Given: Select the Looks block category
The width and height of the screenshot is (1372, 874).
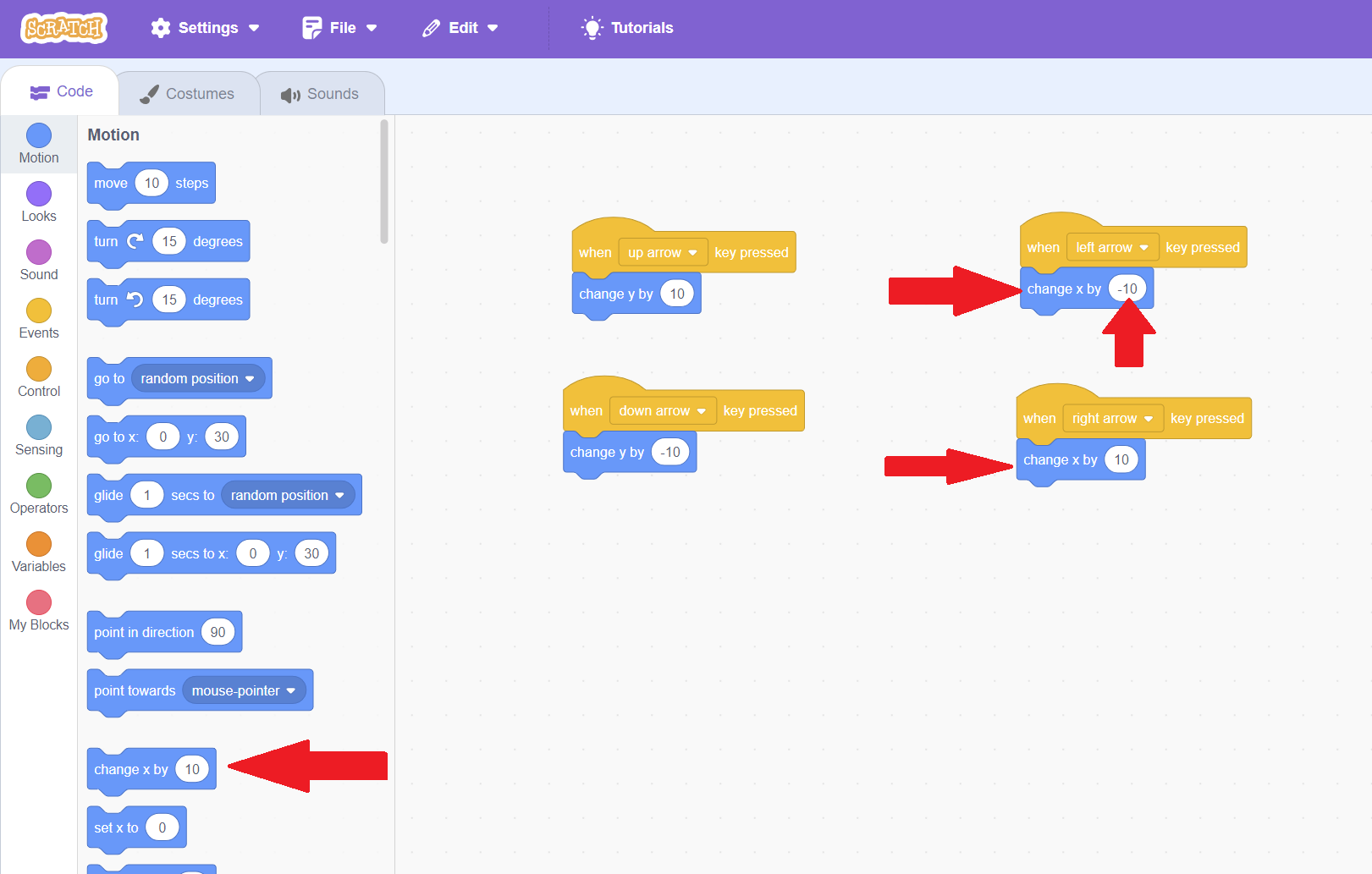Looking at the screenshot, I should (x=39, y=202).
